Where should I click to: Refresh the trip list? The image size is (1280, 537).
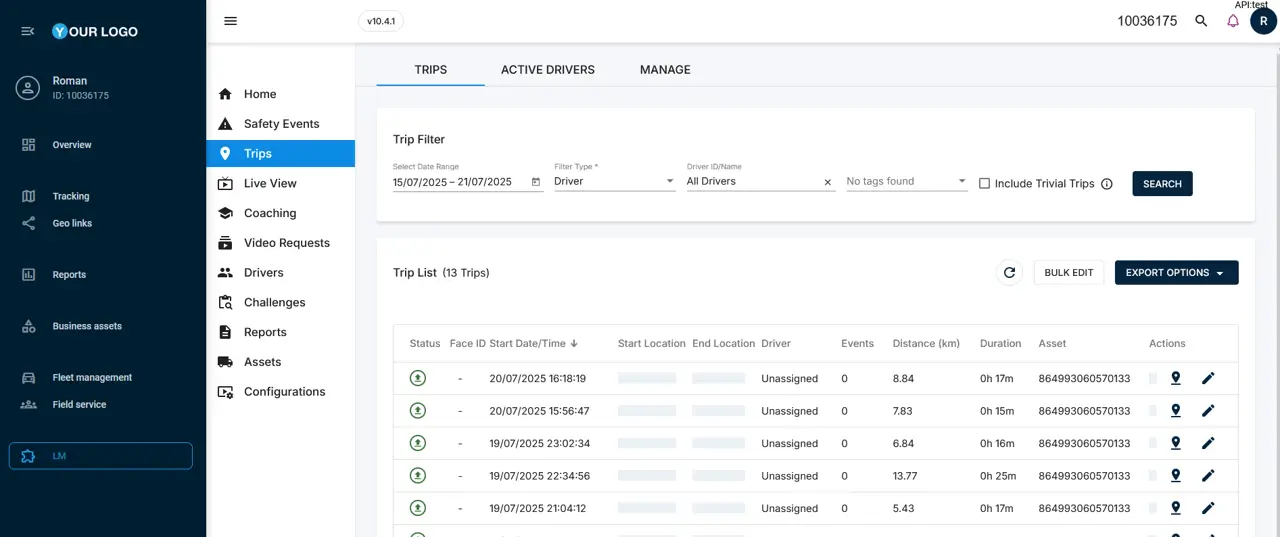tap(1009, 273)
